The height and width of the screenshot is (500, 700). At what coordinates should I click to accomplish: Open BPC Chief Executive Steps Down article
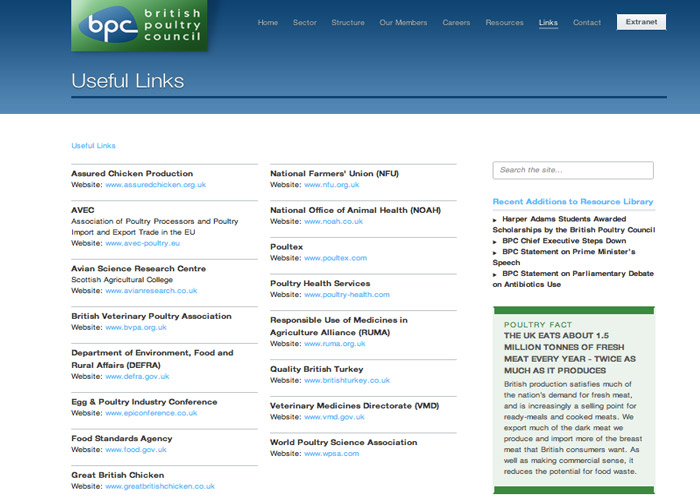click(564, 241)
